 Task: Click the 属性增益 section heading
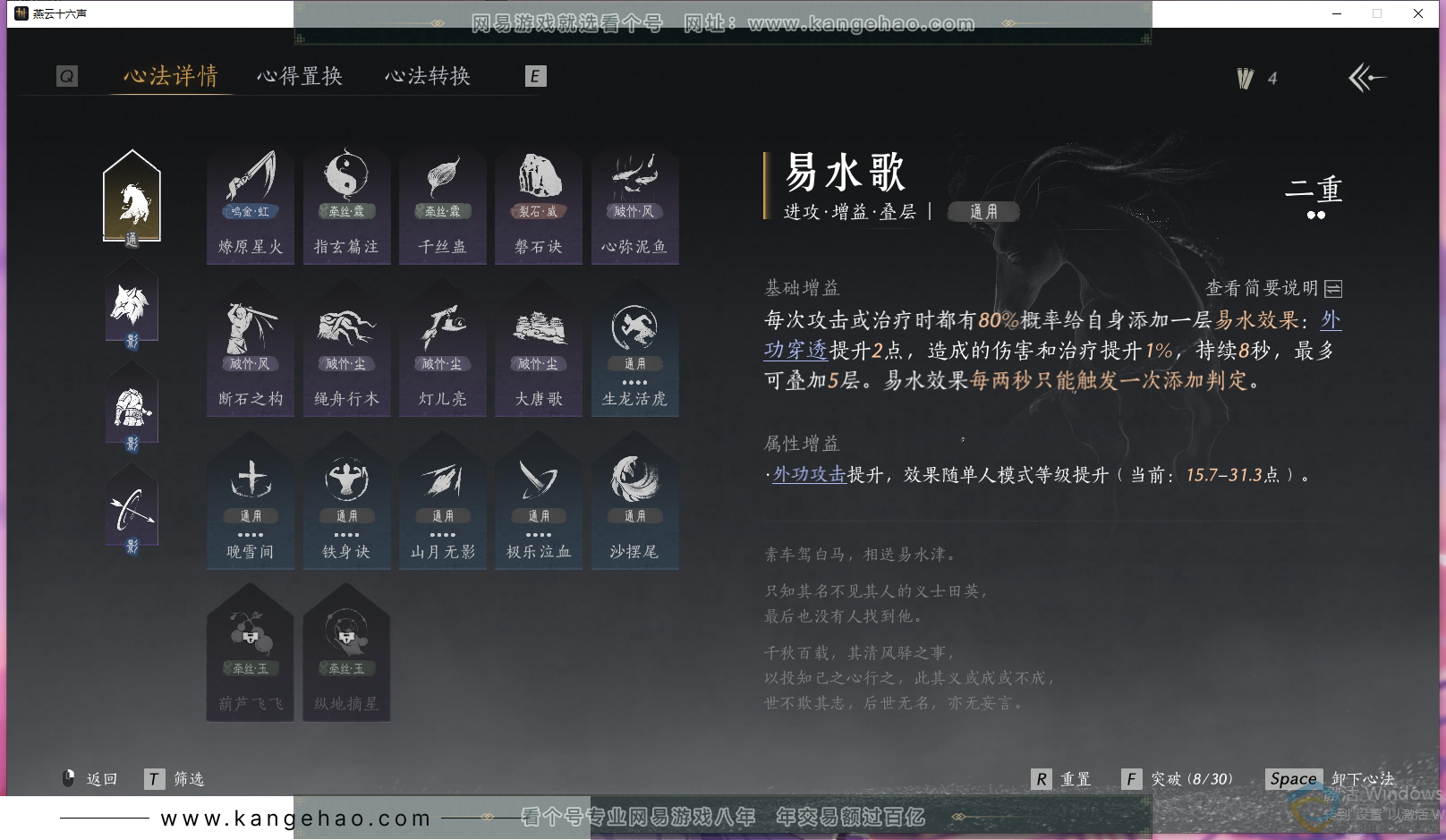(x=802, y=444)
